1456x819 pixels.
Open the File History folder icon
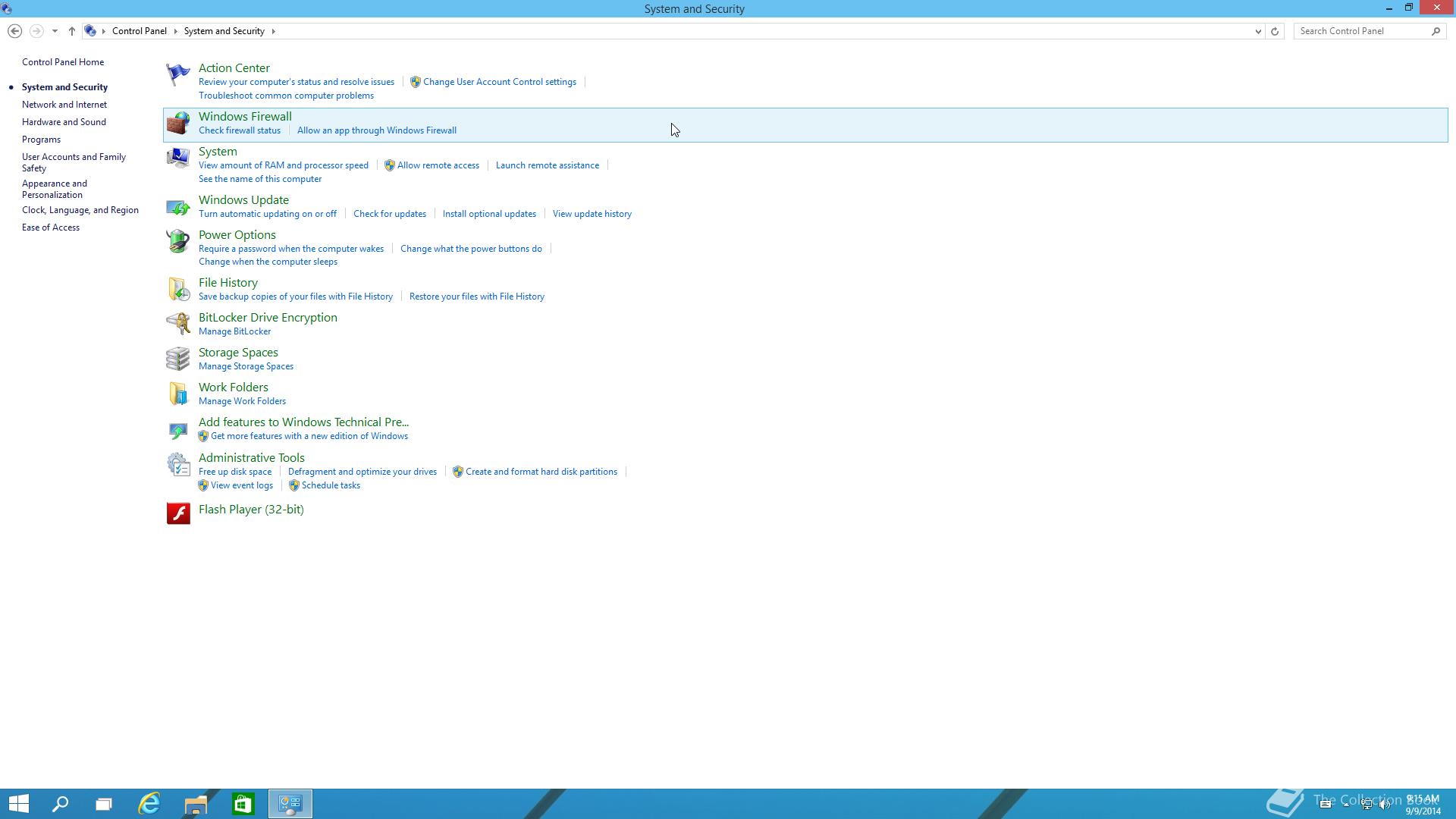coord(178,289)
